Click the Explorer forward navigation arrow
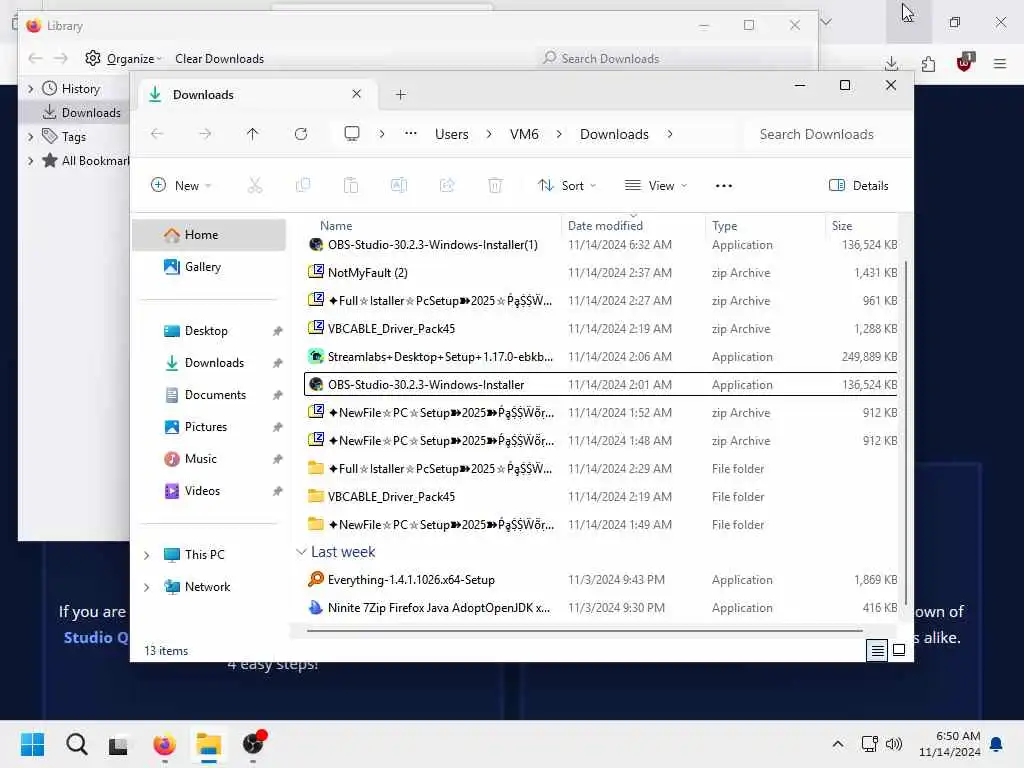The image size is (1024, 768). [x=205, y=134]
